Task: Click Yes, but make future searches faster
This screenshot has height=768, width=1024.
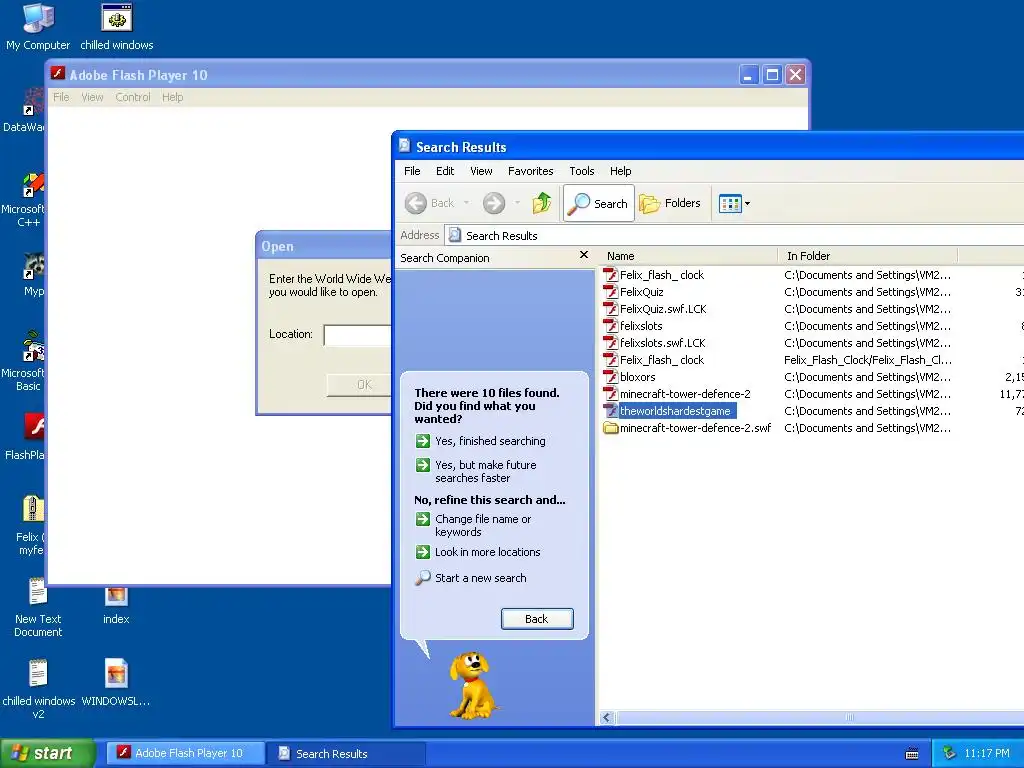Action: click(x=477, y=471)
